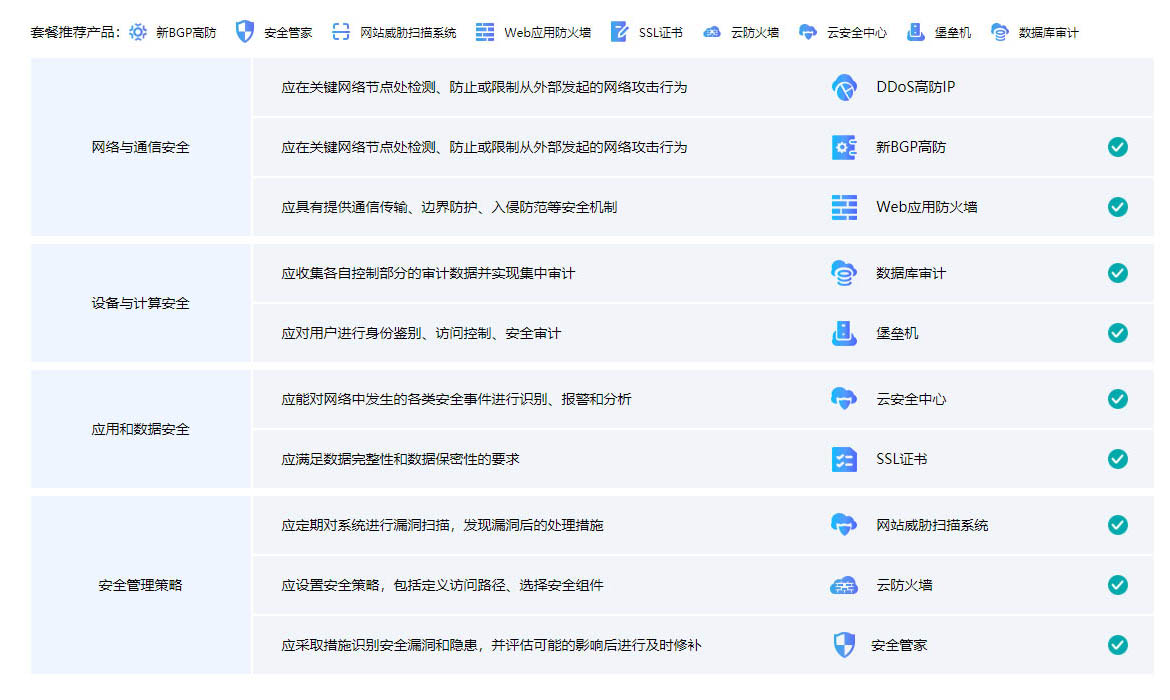1170x700 pixels.
Task: Click the 网站威胁扫描系统 scan icon in top bar
Action: pyautogui.click(x=341, y=31)
